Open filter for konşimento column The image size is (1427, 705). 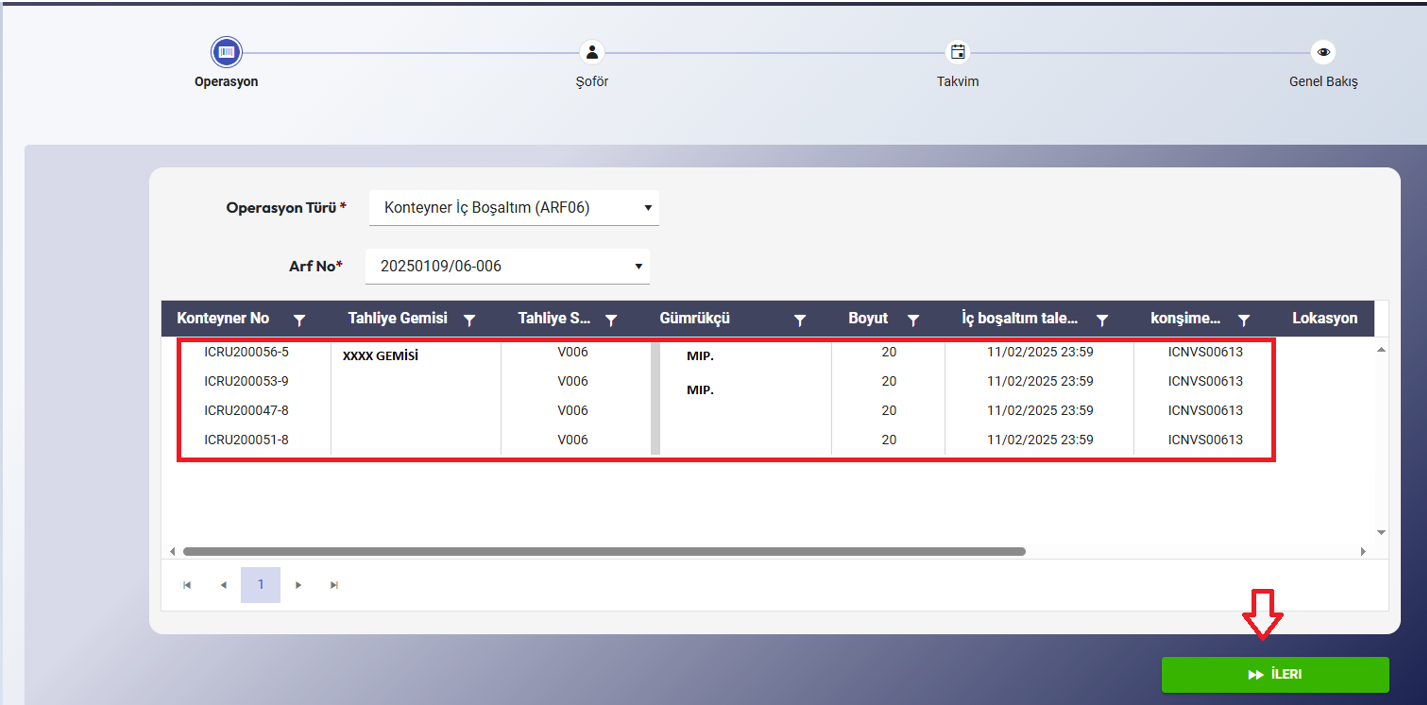point(1244,320)
